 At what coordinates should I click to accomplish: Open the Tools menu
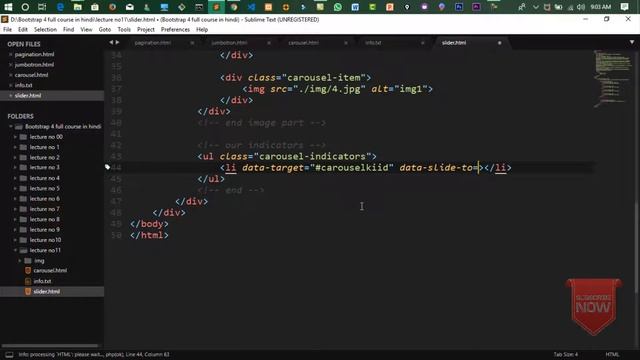tap(124, 29)
